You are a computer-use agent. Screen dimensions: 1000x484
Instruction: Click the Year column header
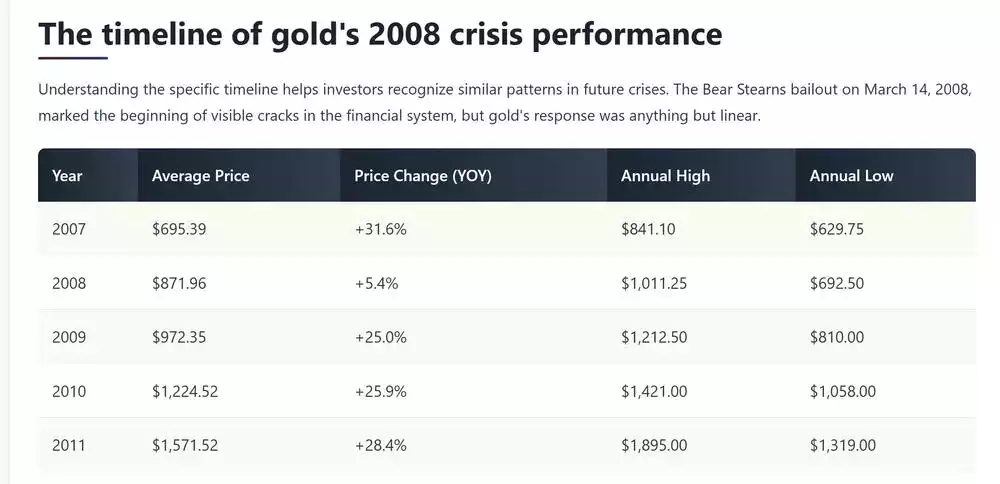[x=67, y=176]
